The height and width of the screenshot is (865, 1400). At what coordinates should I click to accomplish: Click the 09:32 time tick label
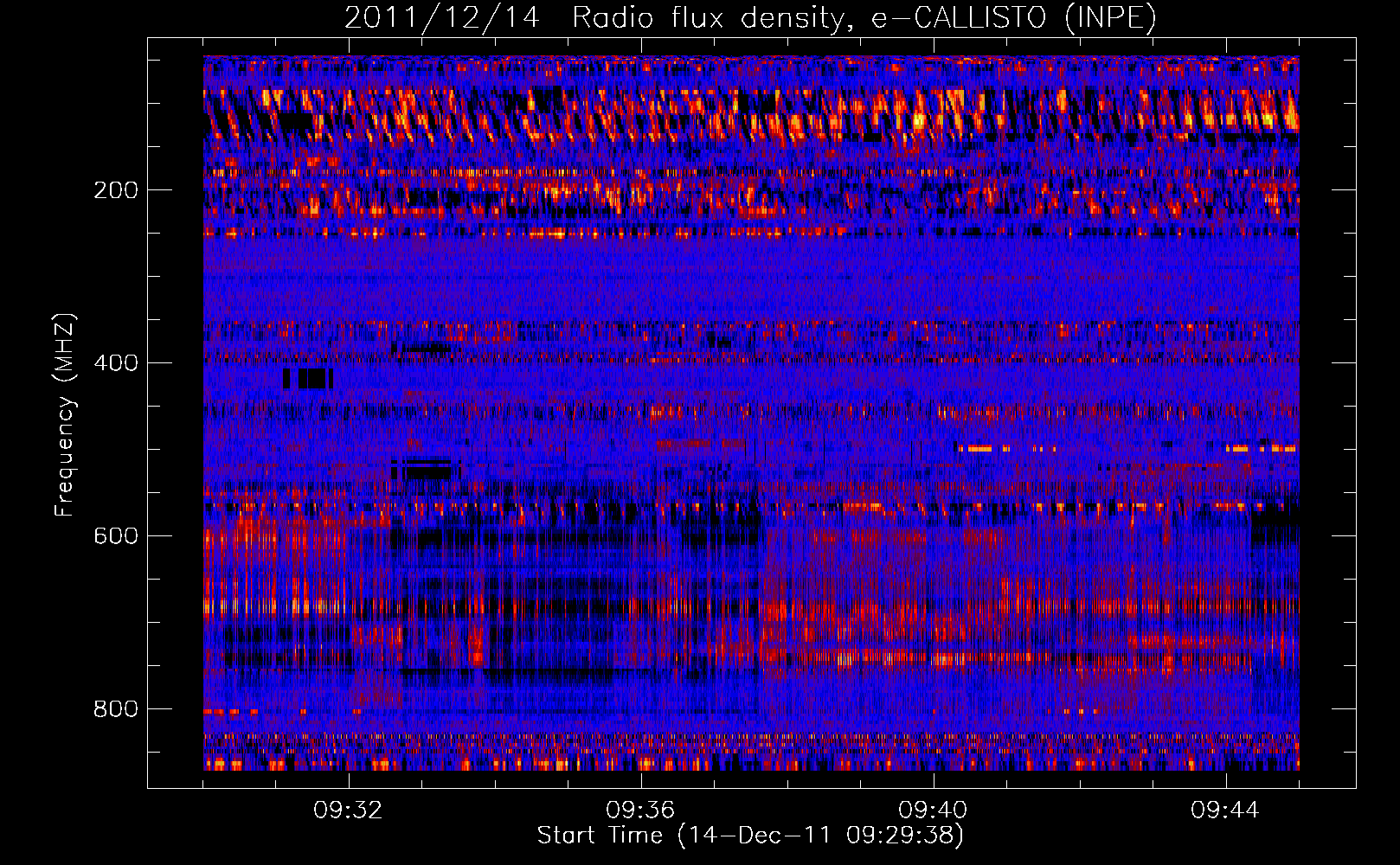click(348, 811)
